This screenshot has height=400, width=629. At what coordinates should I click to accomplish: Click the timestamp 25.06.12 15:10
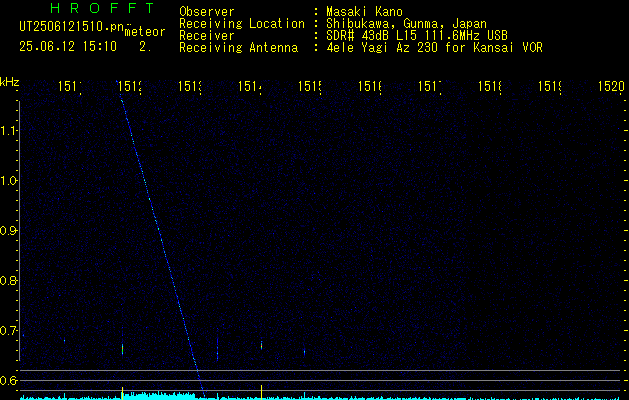pyautogui.click(x=68, y=47)
